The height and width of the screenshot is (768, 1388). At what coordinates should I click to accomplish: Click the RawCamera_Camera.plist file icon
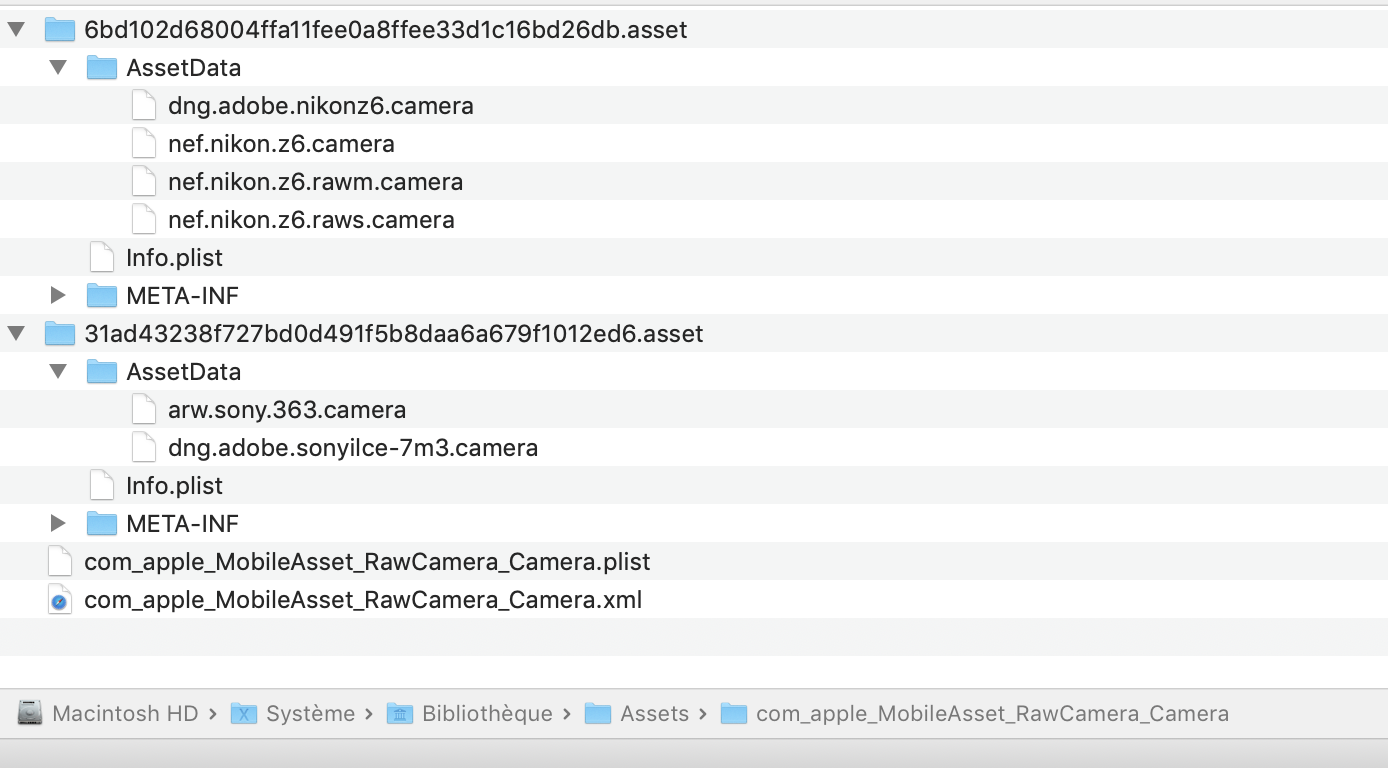tap(60, 562)
